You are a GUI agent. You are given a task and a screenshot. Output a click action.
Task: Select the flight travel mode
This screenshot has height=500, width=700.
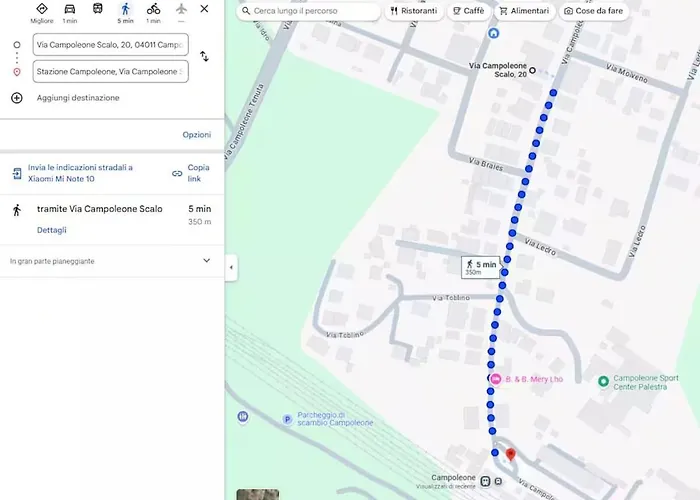(181, 8)
